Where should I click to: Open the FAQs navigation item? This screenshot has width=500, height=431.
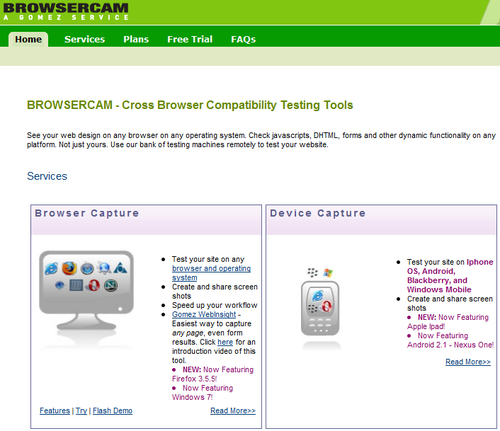(243, 39)
